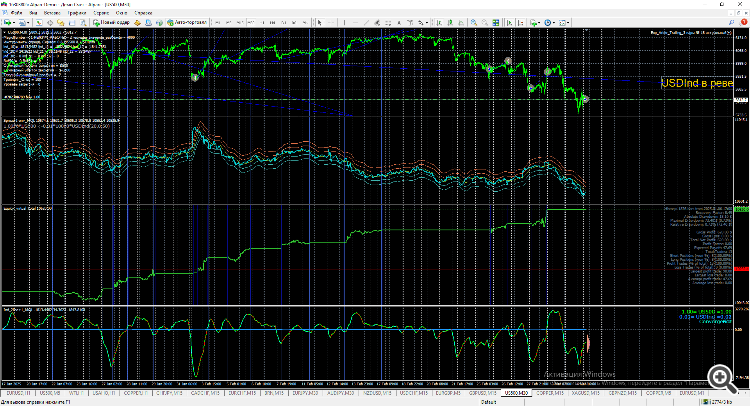The image size is (750, 406).
Task: Open search magnifier in toolbar
Action: coord(731,22)
